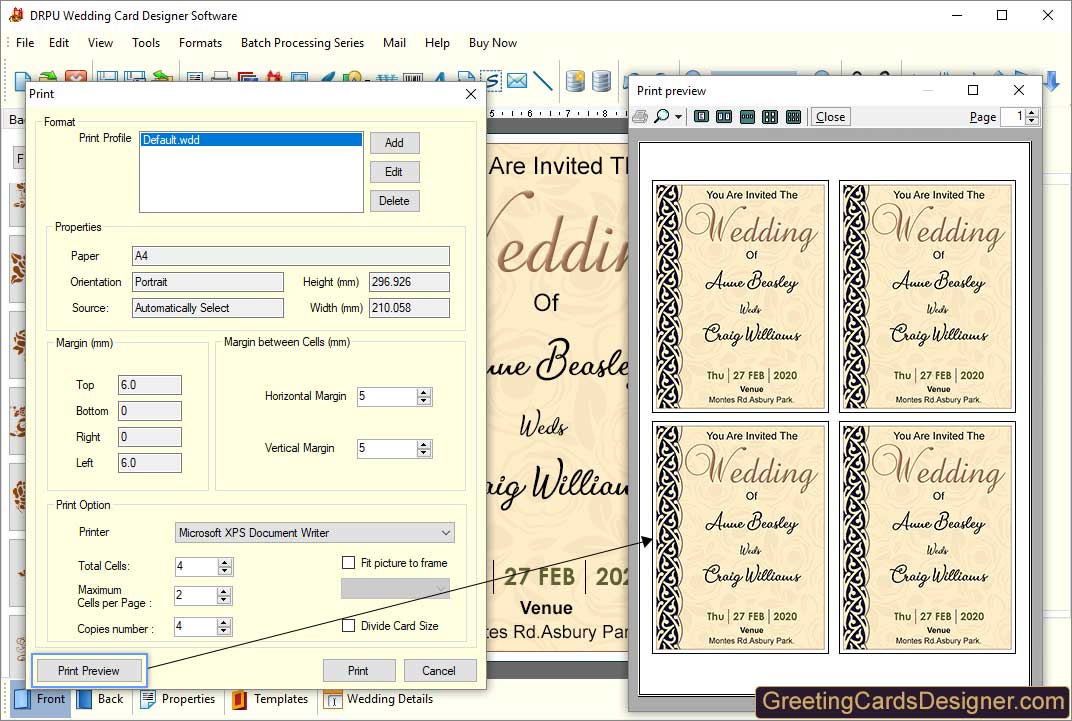
Task: Click the Orientation field showing Portrait
Action: pos(208,282)
